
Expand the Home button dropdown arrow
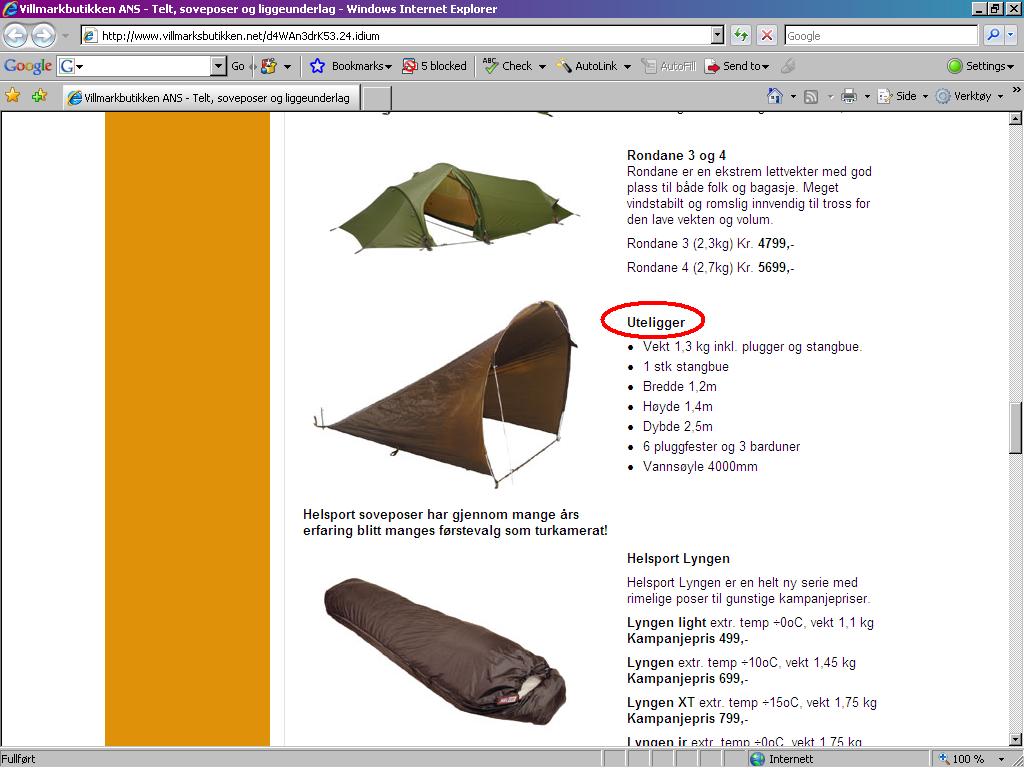(x=793, y=97)
